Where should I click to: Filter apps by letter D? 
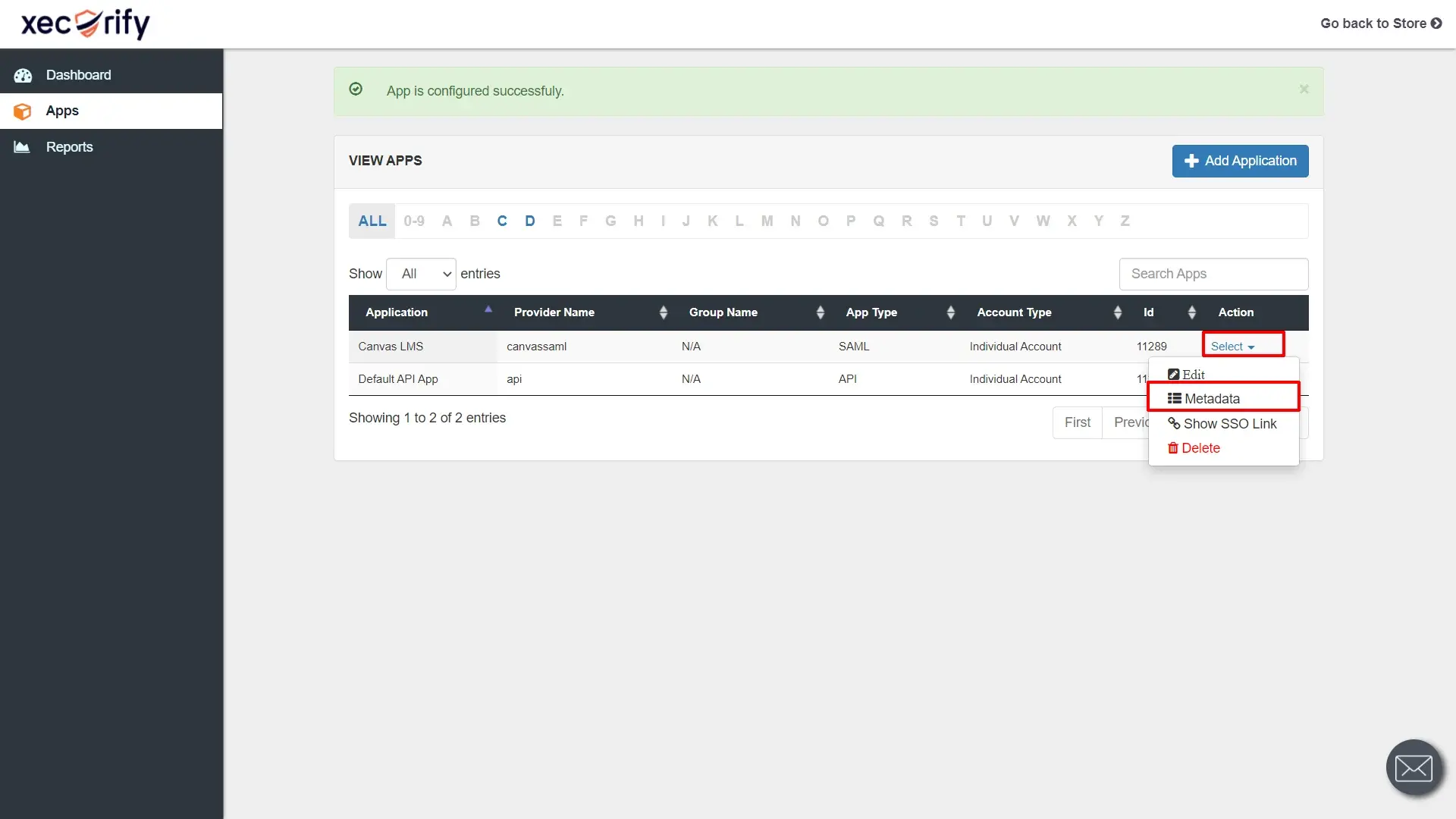(x=530, y=221)
